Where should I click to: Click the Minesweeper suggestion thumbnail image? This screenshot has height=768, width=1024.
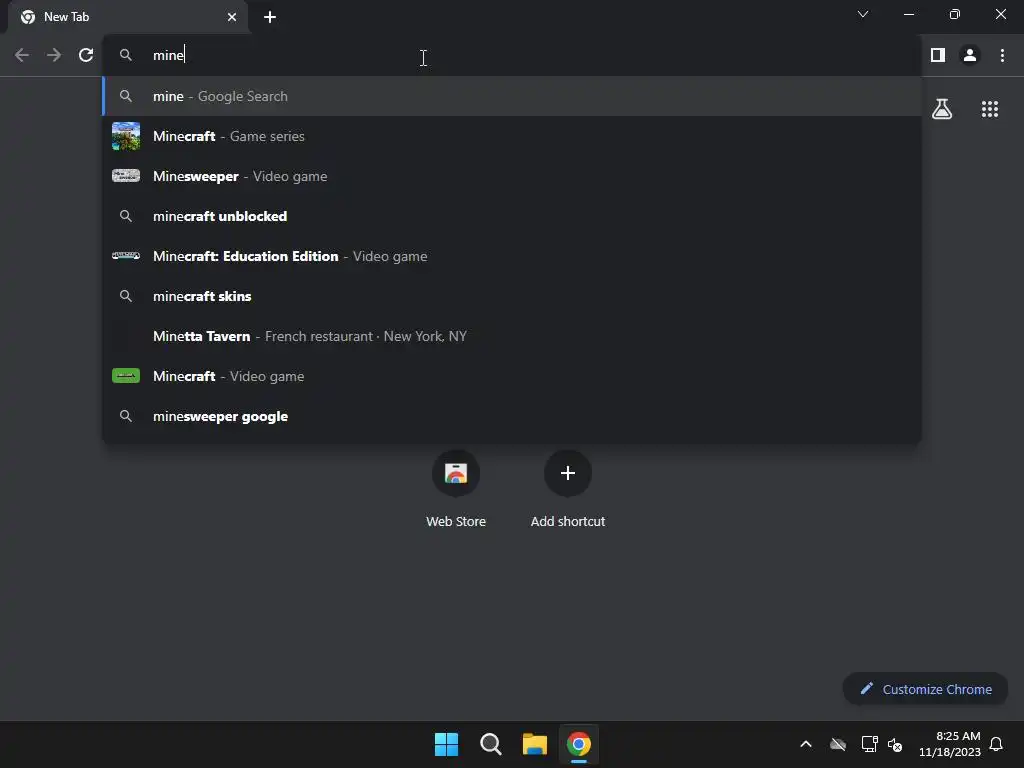tap(126, 176)
